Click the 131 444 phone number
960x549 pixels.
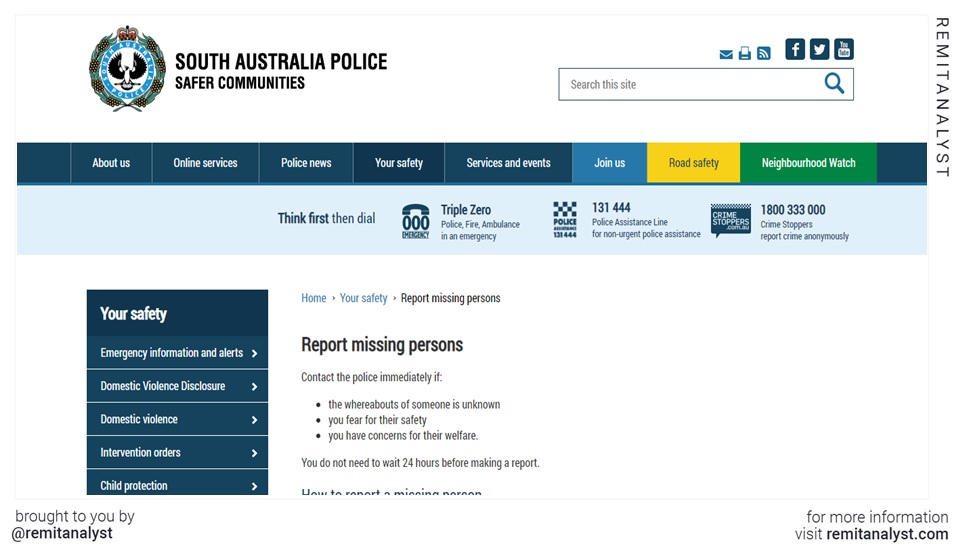(611, 207)
